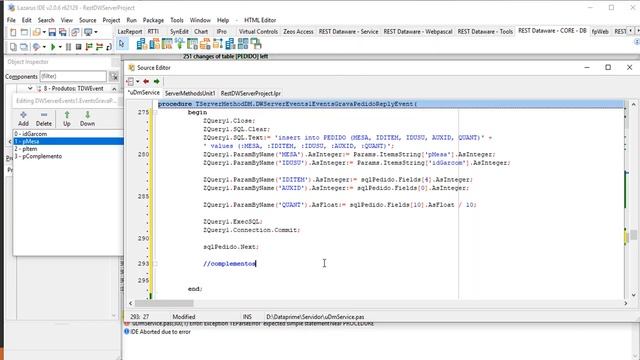Viewport: 640px width, 360px height.
Task: Move the item Up in events editor
Action: 67,119
